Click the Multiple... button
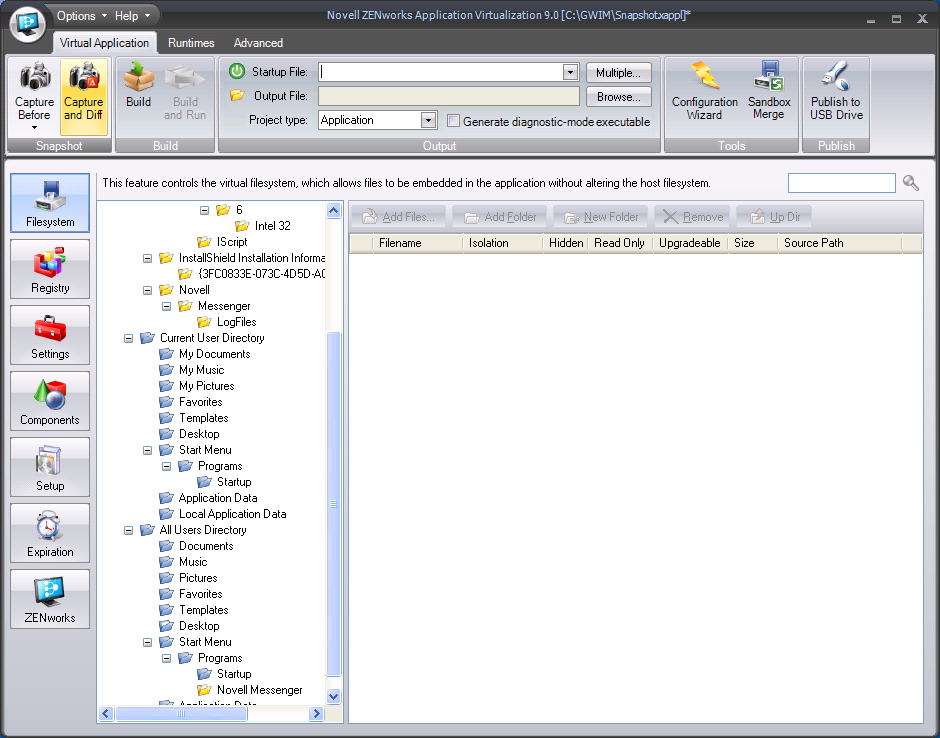This screenshot has width=940, height=738. [x=619, y=73]
